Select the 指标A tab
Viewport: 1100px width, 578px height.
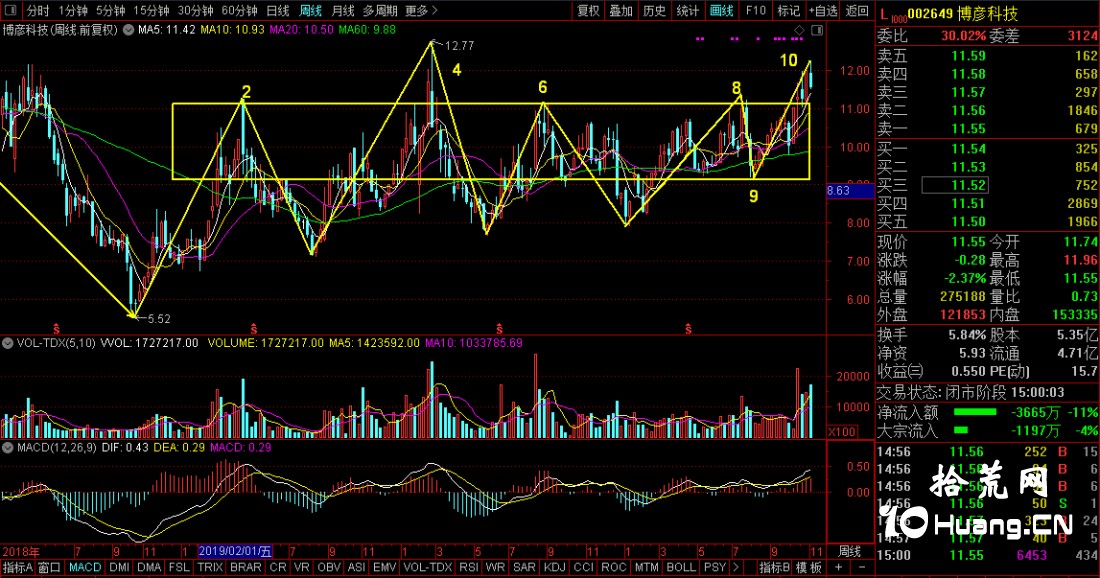(18, 567)
